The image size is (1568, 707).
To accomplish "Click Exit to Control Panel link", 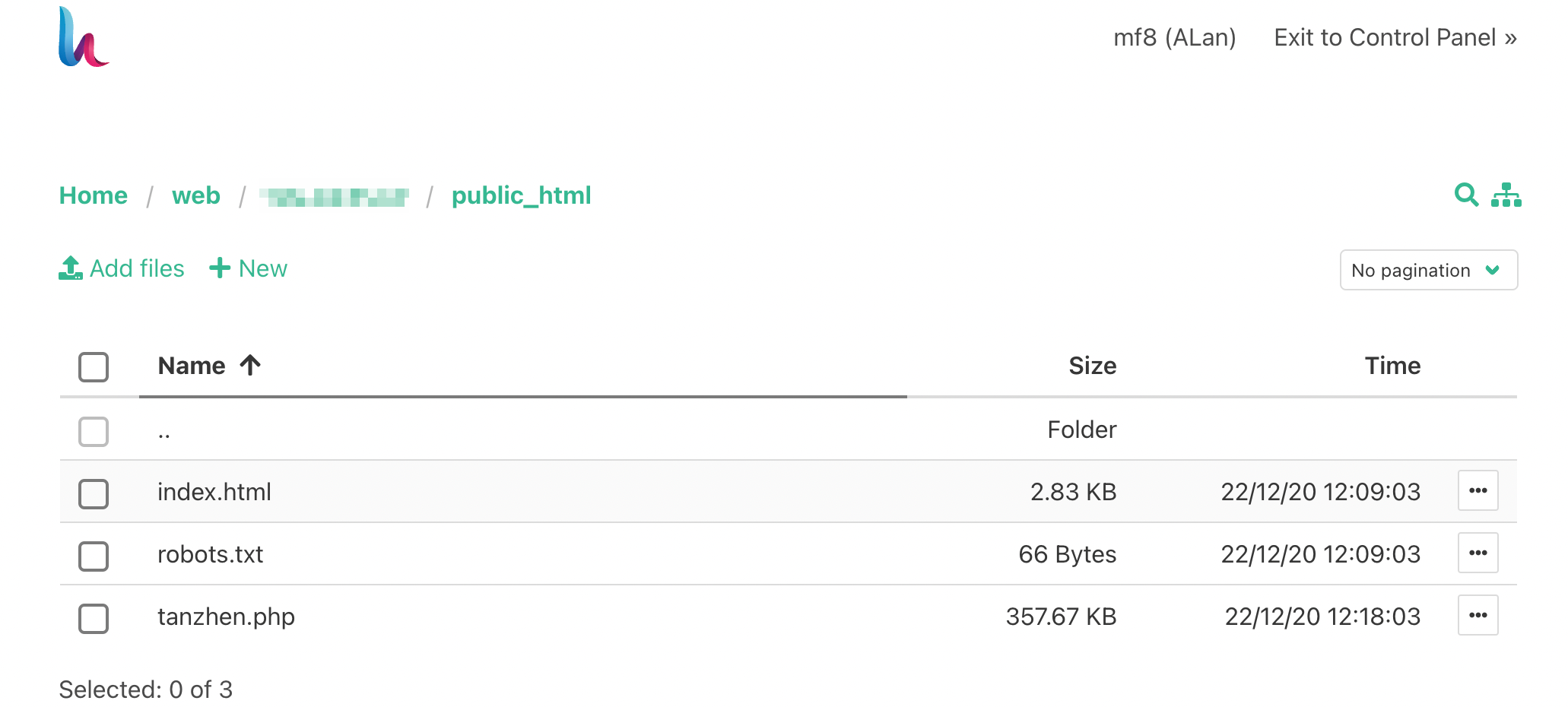I will click(x=1395, y=38).
